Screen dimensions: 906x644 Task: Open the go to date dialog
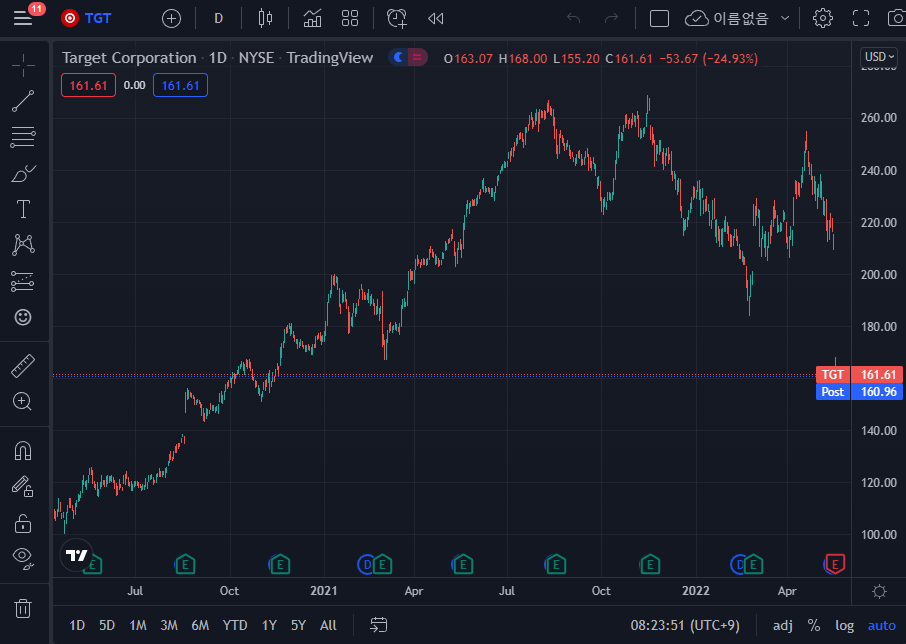378,625
